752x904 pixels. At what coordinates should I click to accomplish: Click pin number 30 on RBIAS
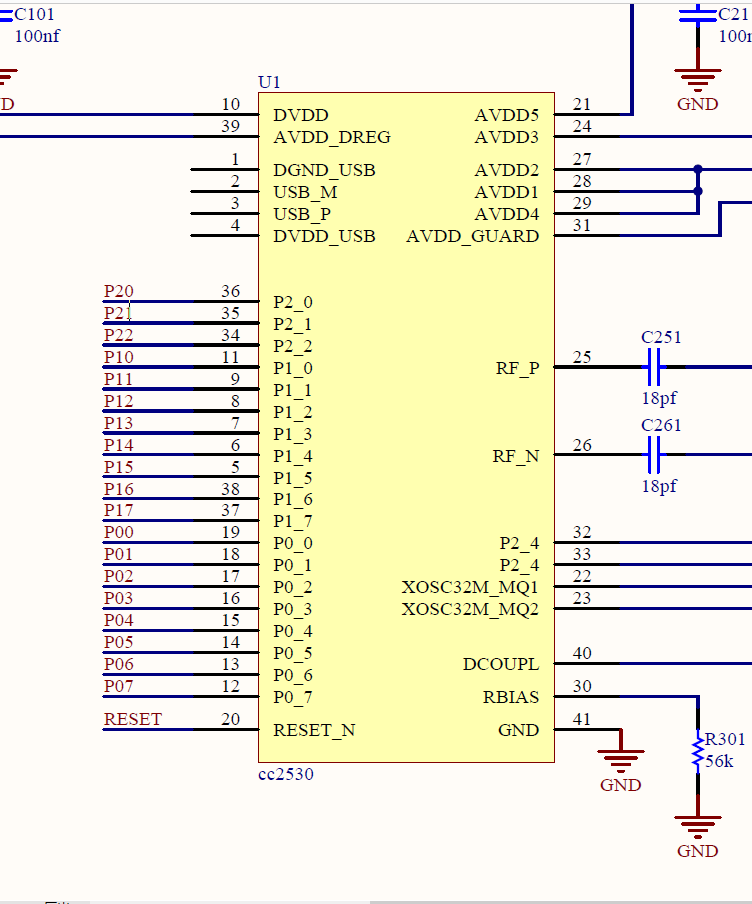pyautogui.click(x=582, y=686)
